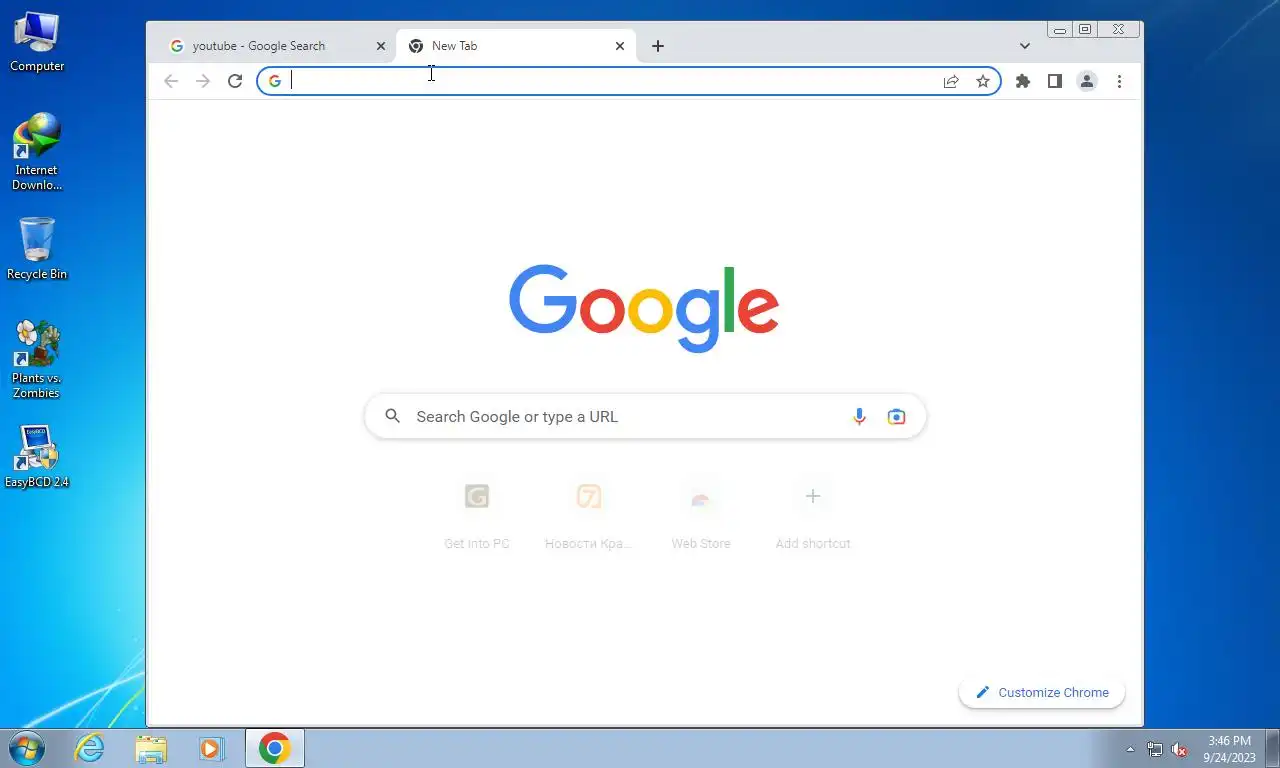Start voice search with microphone icon
Image resolution: width=1280 pixels, height=768 pixels.
click(x=859, y=417)
